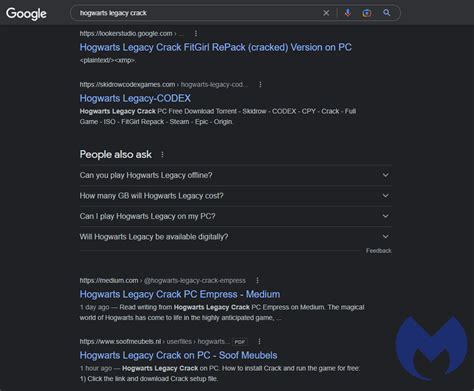Open three-dot menu beside People also ask
The image size is (474, 391).
(162, 155)
